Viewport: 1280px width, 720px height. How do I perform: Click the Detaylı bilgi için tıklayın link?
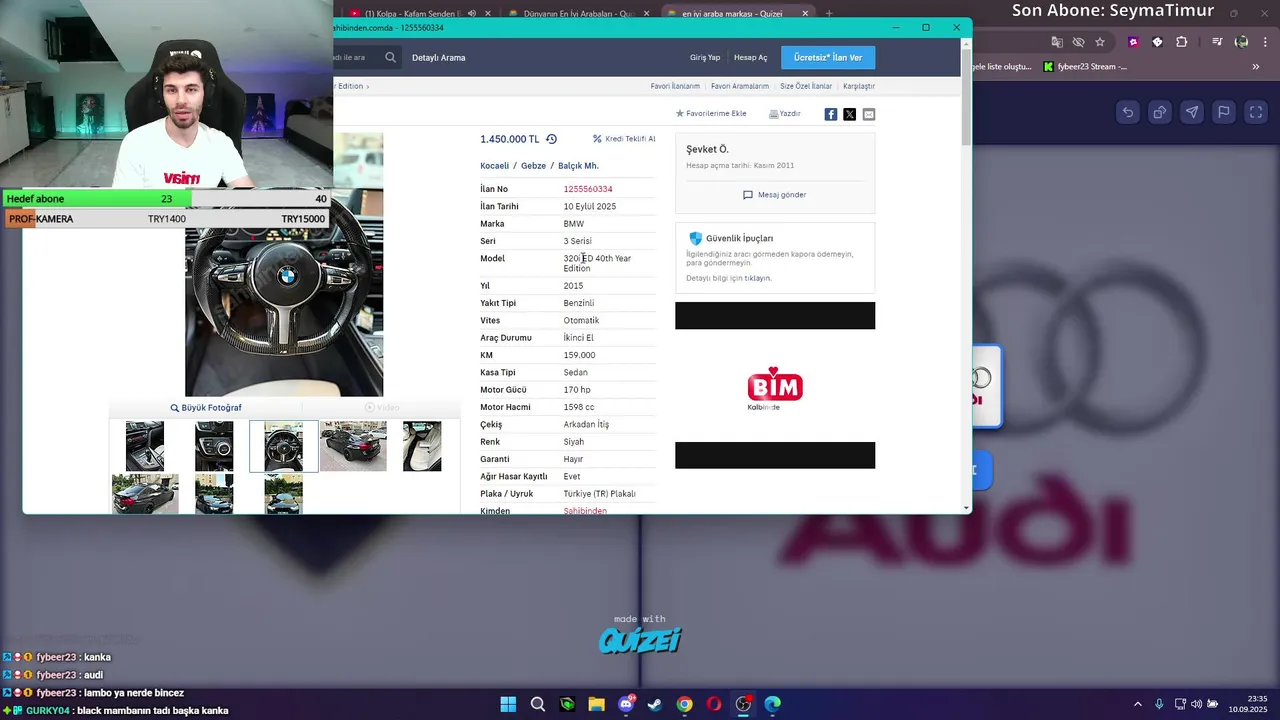[x=729, y=278]
